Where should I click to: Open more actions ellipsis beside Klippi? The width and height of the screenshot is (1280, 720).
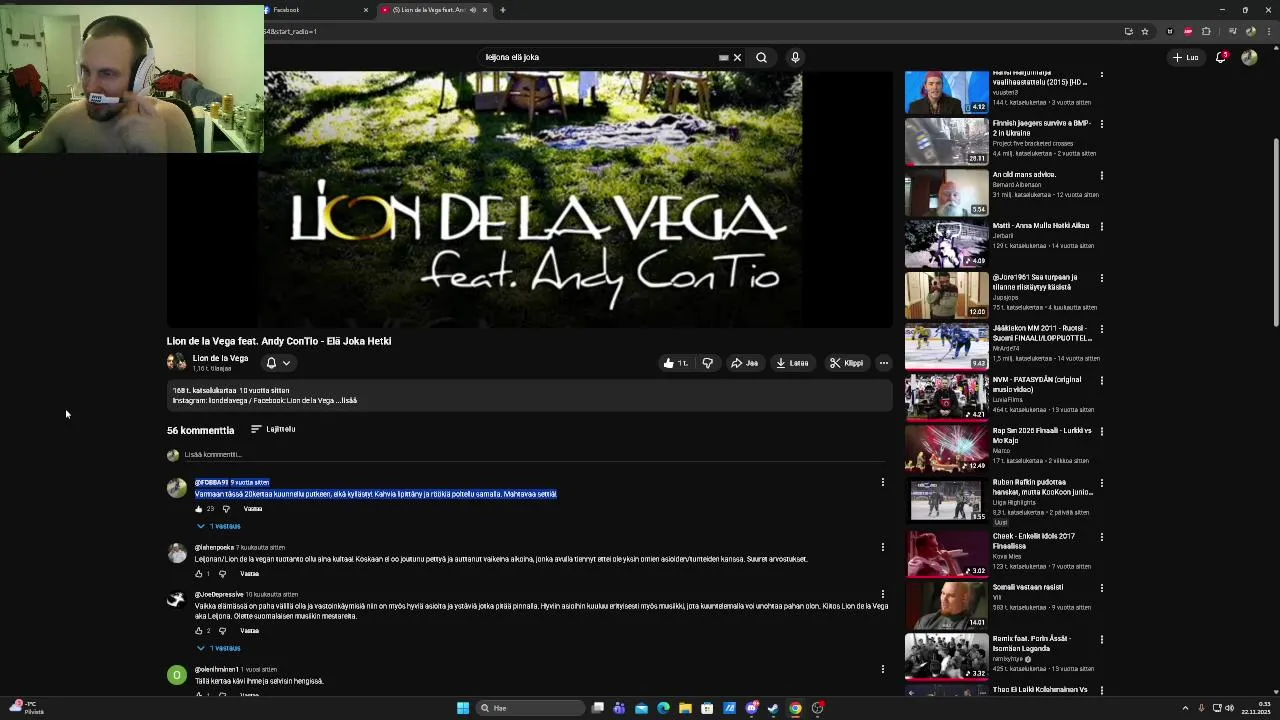point(883,363)
